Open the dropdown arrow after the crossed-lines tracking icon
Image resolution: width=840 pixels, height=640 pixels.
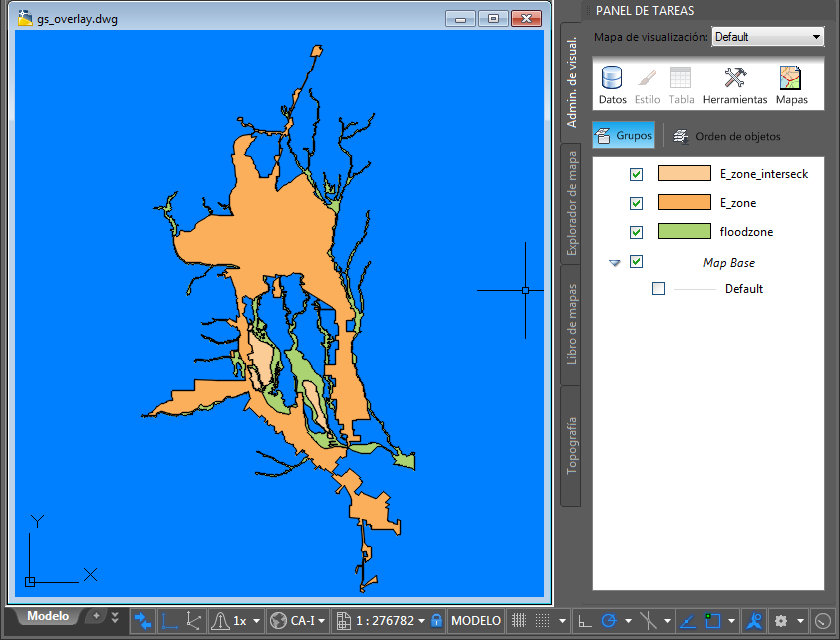coord(668,621)
